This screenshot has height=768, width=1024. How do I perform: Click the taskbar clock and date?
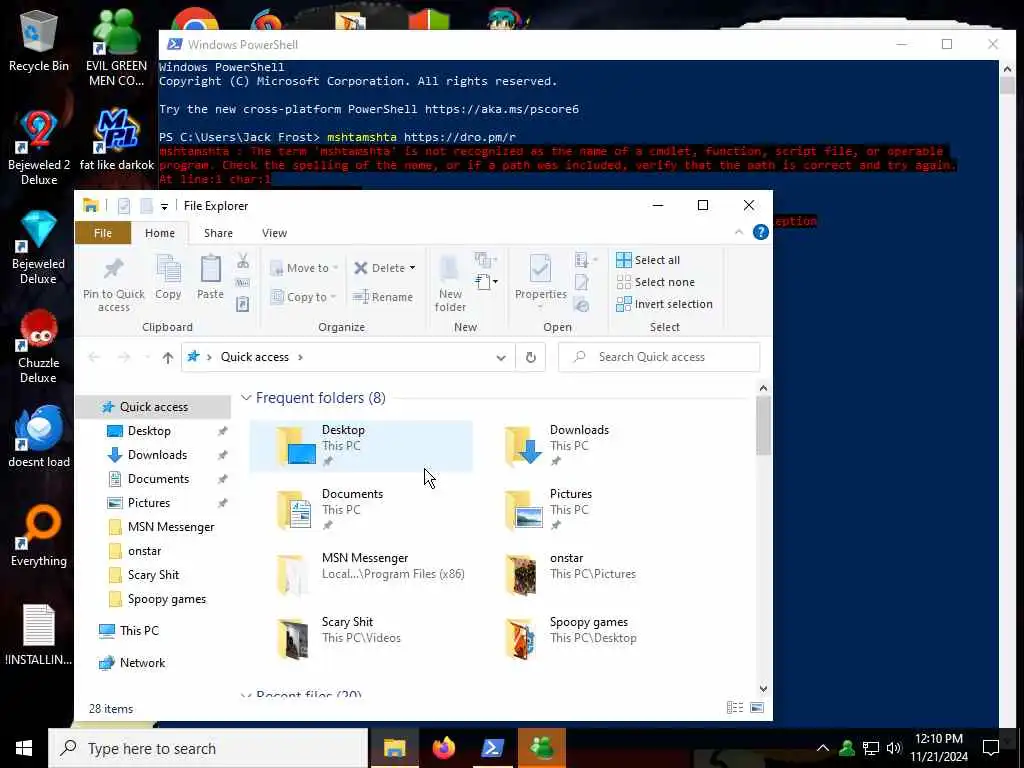(939, 748)
